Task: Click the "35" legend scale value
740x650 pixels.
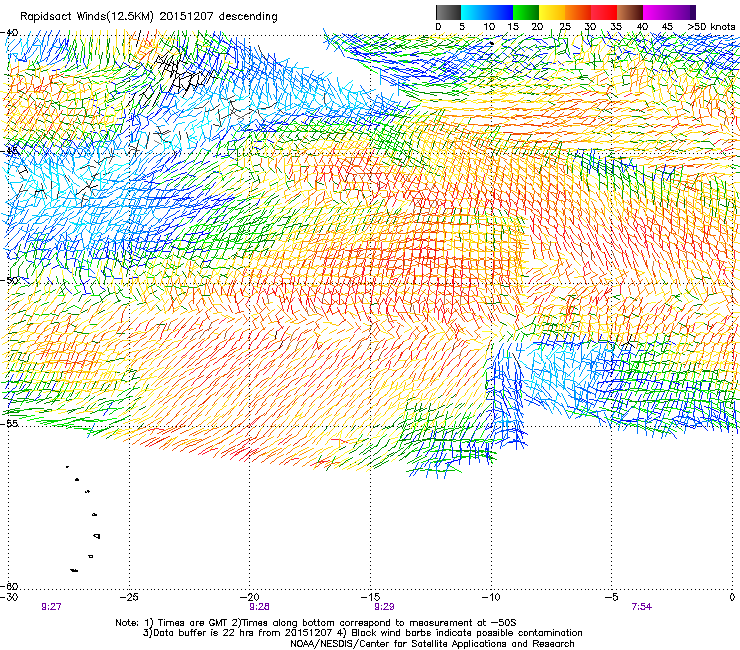Action: [616, 27]
